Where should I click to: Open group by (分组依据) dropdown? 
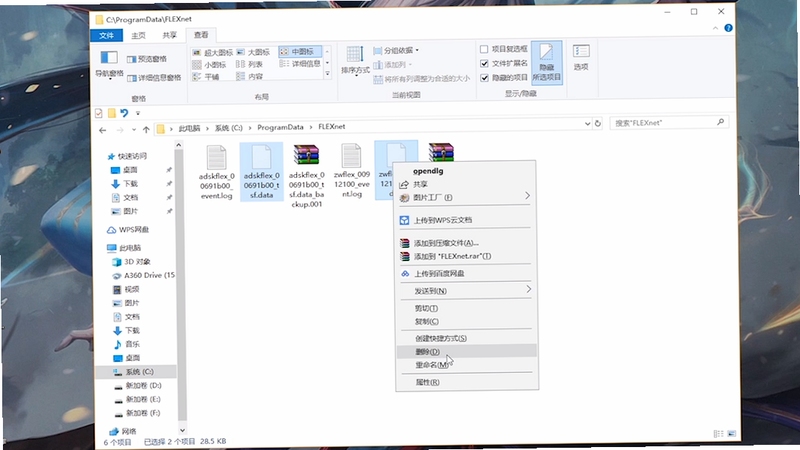point(396,51)
